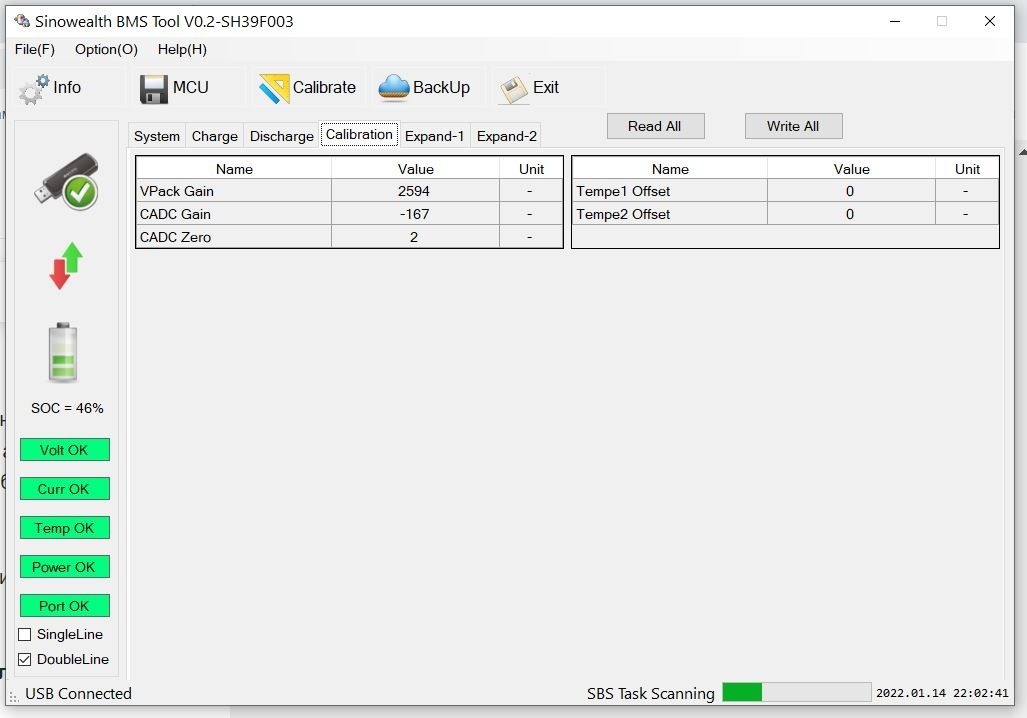
Task: Click the SBS Task Scanning label
Action: (650, 694)
